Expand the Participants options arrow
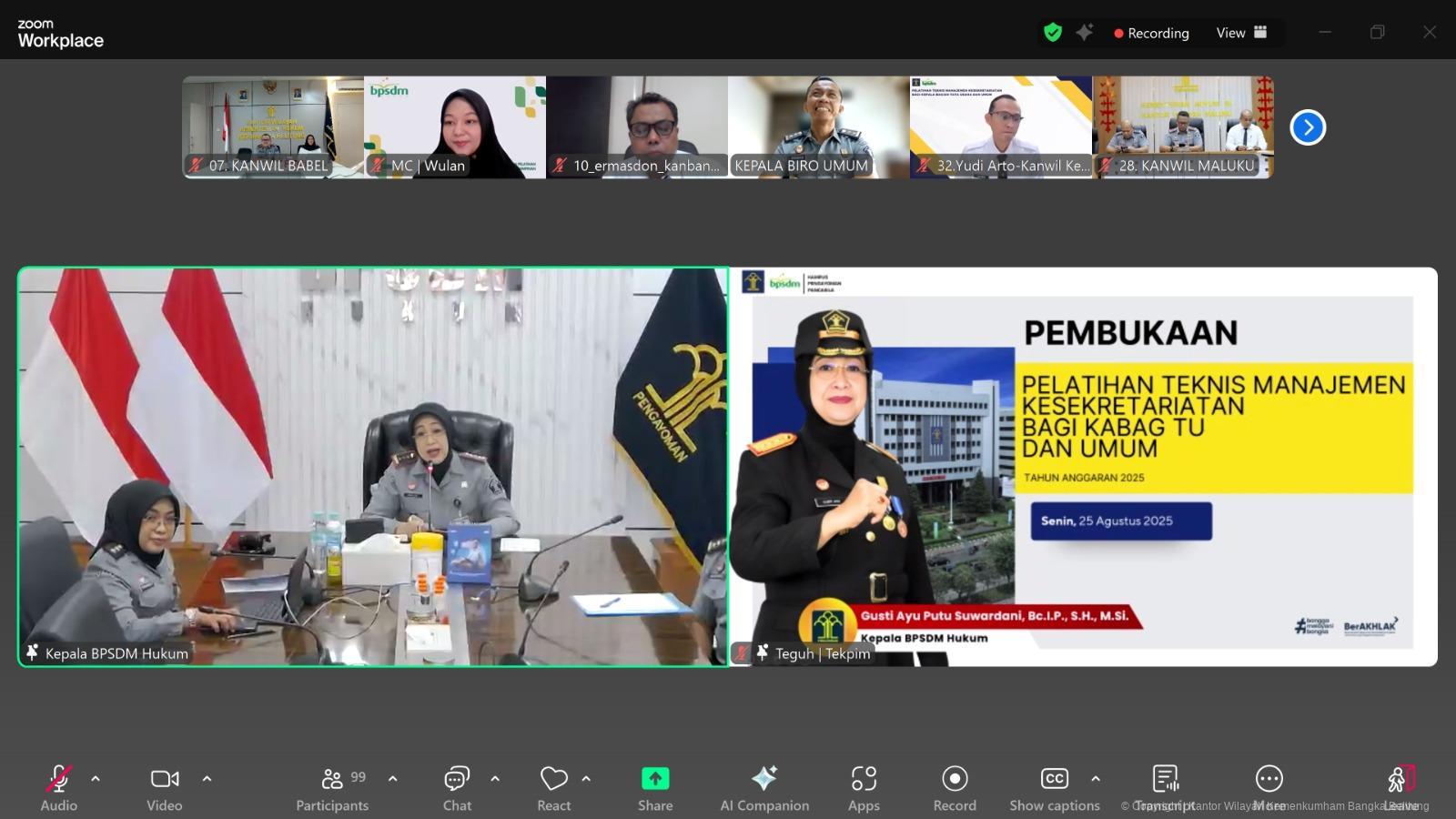The width and height of the screenshot is (1456, 819). [x=393, y=779]
